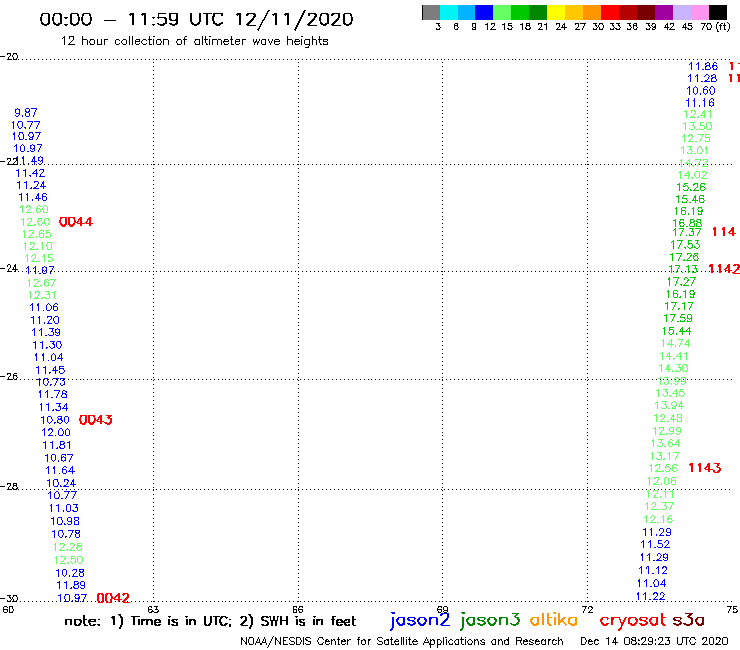
Task: Select the cryosat satellite legend label
Action: [x=633, y=621]
